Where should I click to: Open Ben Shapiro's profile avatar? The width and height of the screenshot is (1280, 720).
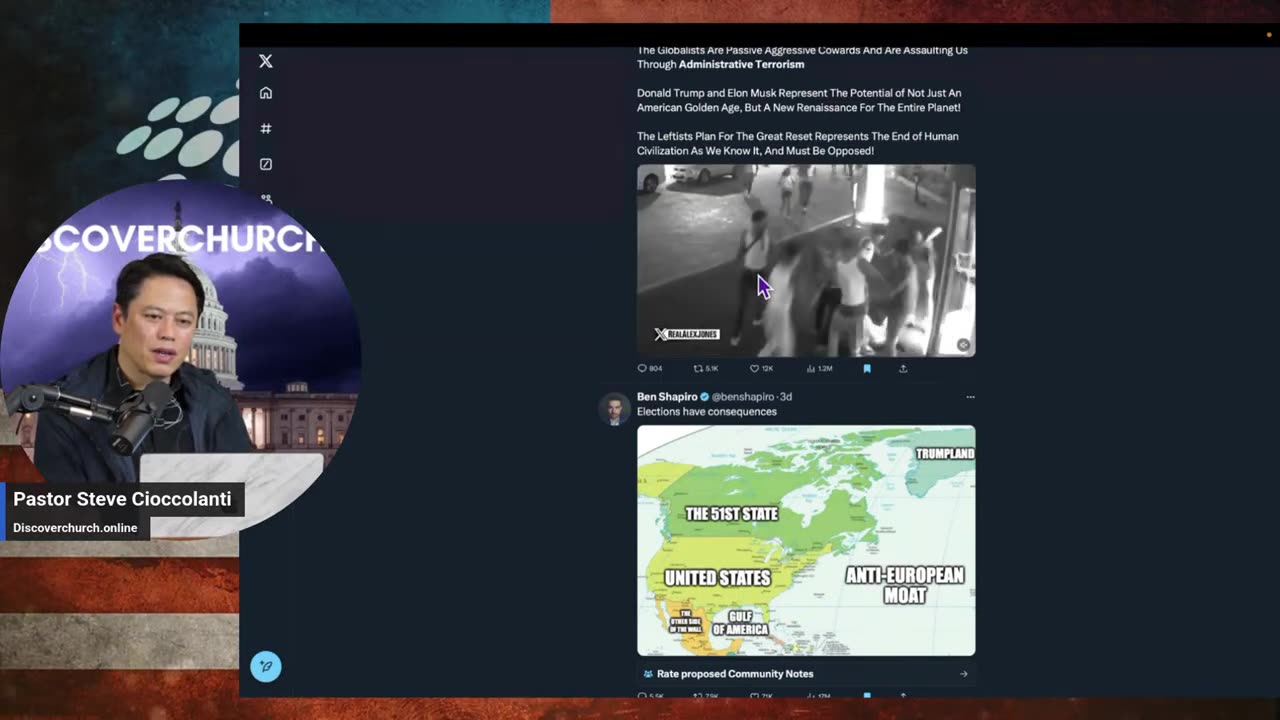(x=614, y=408)
